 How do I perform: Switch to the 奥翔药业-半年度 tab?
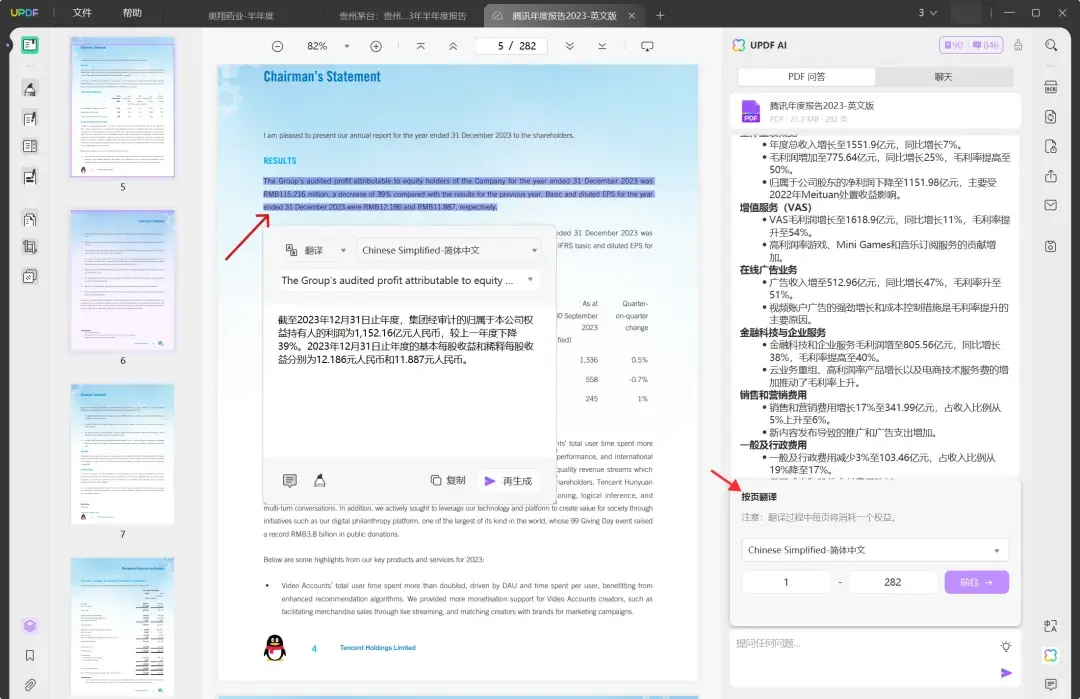click(241, 15)
